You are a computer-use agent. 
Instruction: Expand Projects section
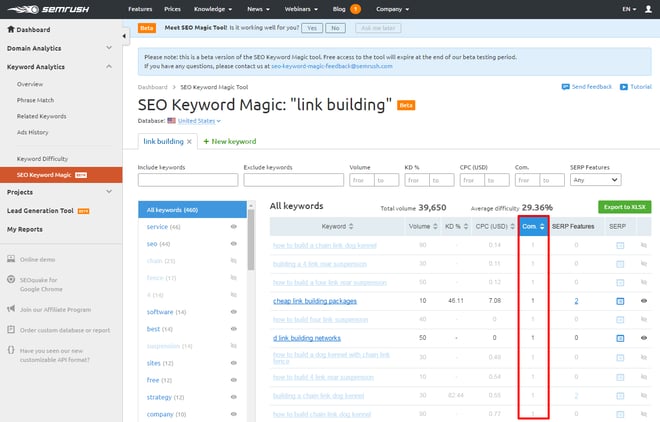pyautogui.click(x=109, y=192)
